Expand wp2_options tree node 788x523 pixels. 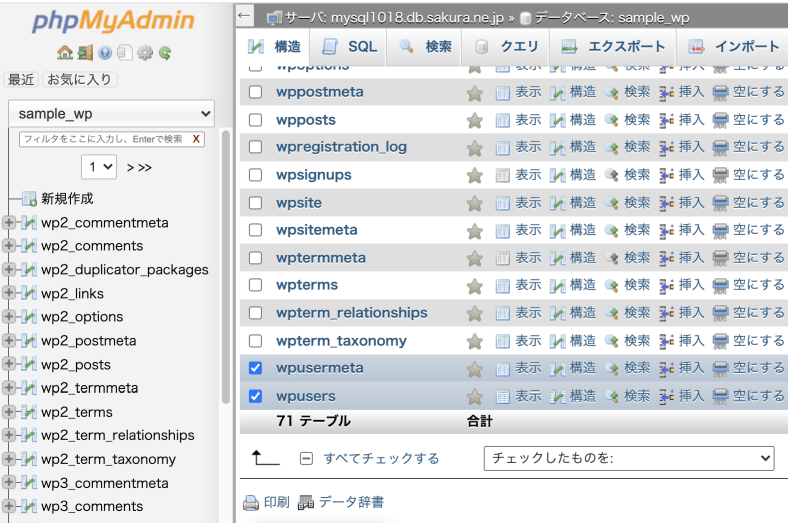click(9, 317)
